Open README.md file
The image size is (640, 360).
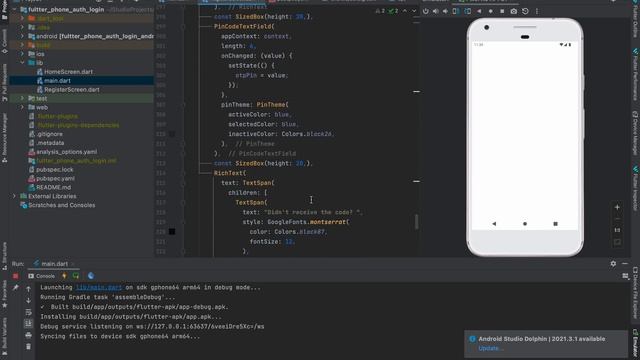coord(53,187)
